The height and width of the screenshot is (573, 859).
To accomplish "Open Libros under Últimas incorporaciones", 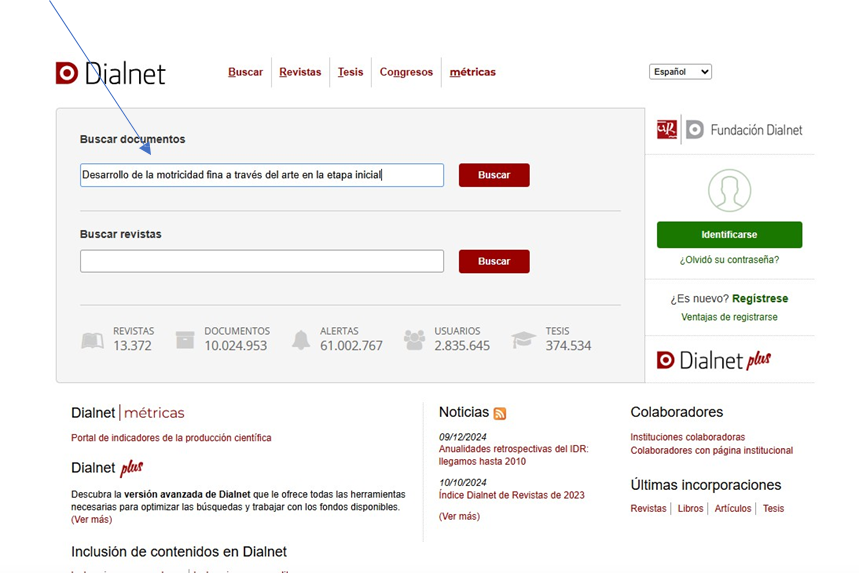I will (690, 508).
